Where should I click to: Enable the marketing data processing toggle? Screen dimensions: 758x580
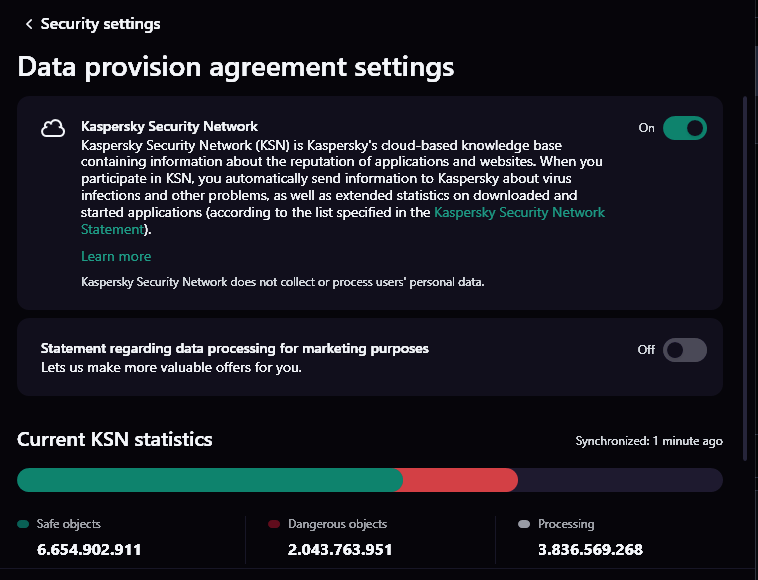685,350
